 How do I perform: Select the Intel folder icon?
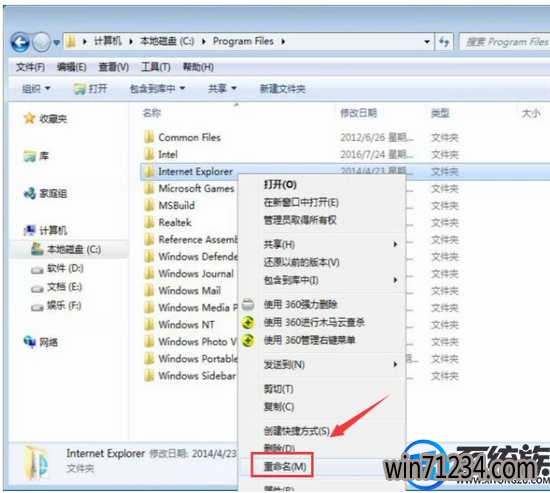tap(149, 154)
